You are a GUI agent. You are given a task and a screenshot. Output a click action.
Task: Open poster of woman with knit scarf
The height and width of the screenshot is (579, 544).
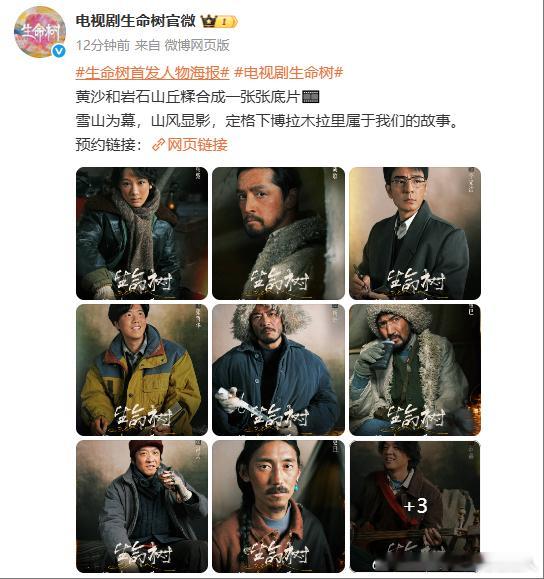[x=142, y=233]
